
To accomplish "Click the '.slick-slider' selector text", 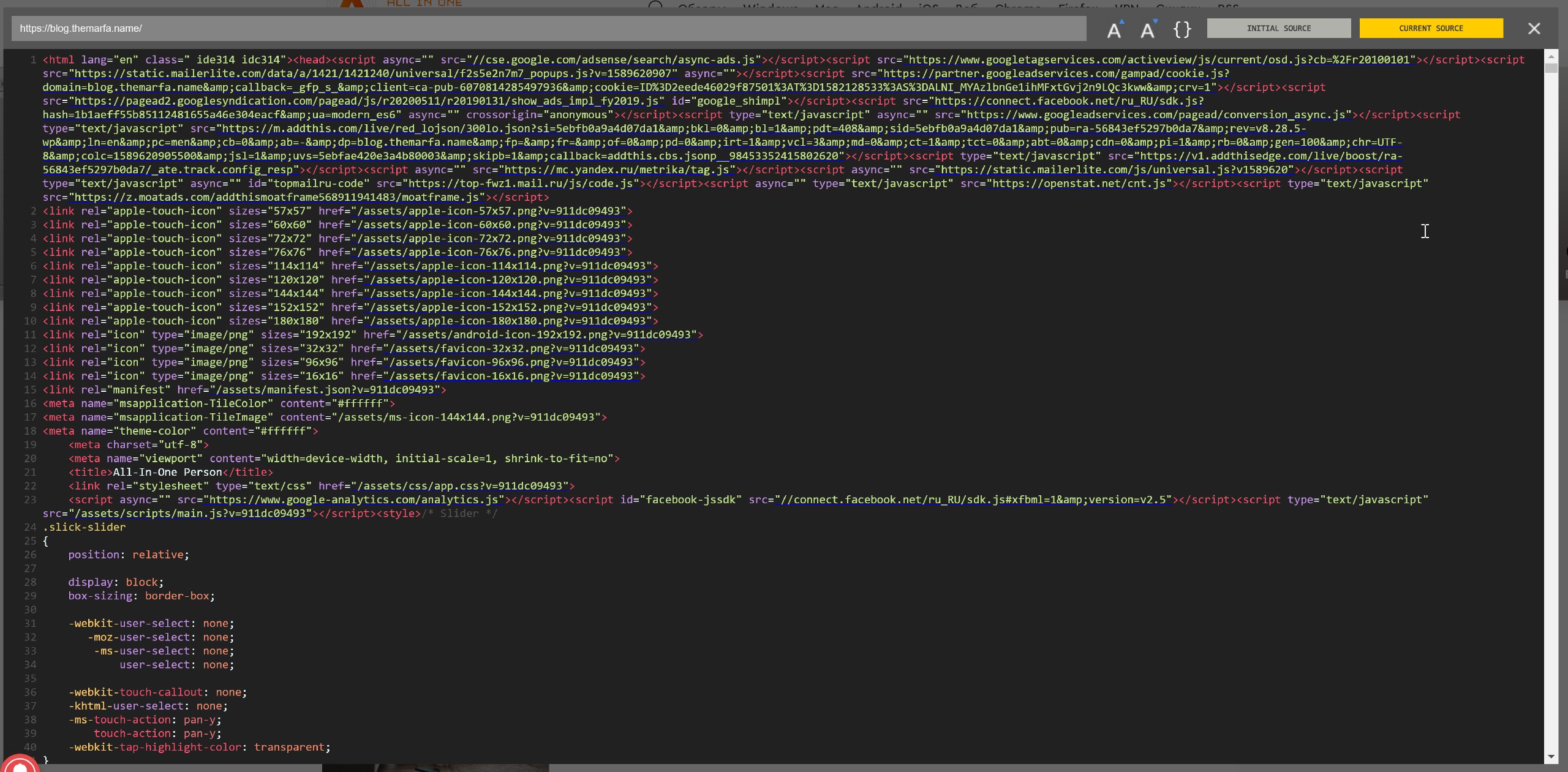I will 85,527.
